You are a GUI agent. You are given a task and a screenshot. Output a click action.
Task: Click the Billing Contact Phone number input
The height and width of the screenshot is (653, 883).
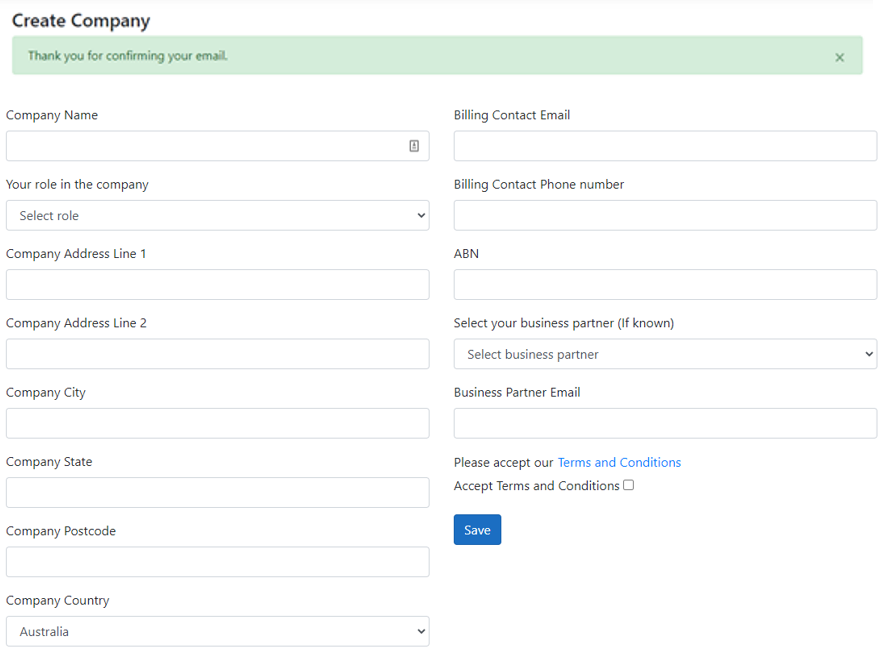pyautogui.click(x=664, y=215)
